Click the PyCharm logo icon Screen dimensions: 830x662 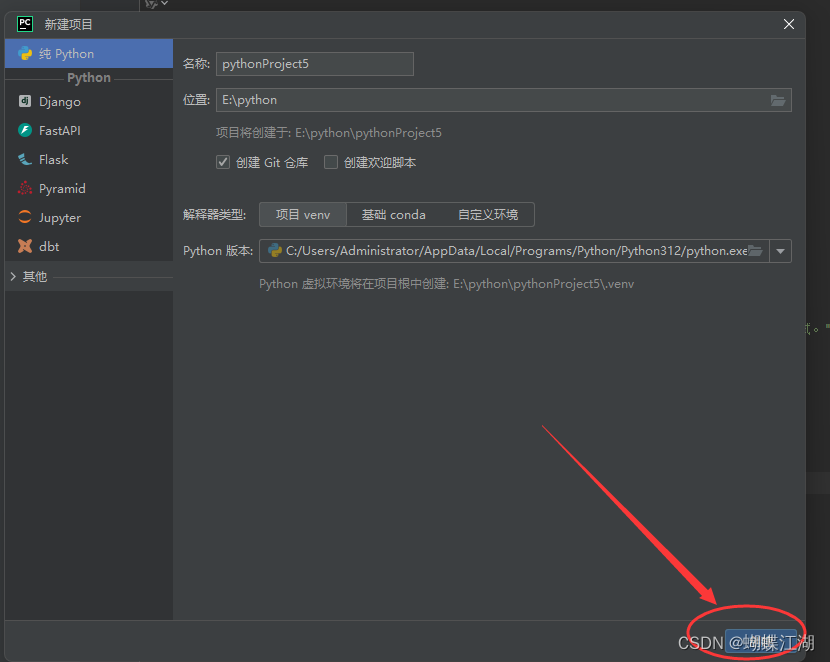tap(23, 23)
